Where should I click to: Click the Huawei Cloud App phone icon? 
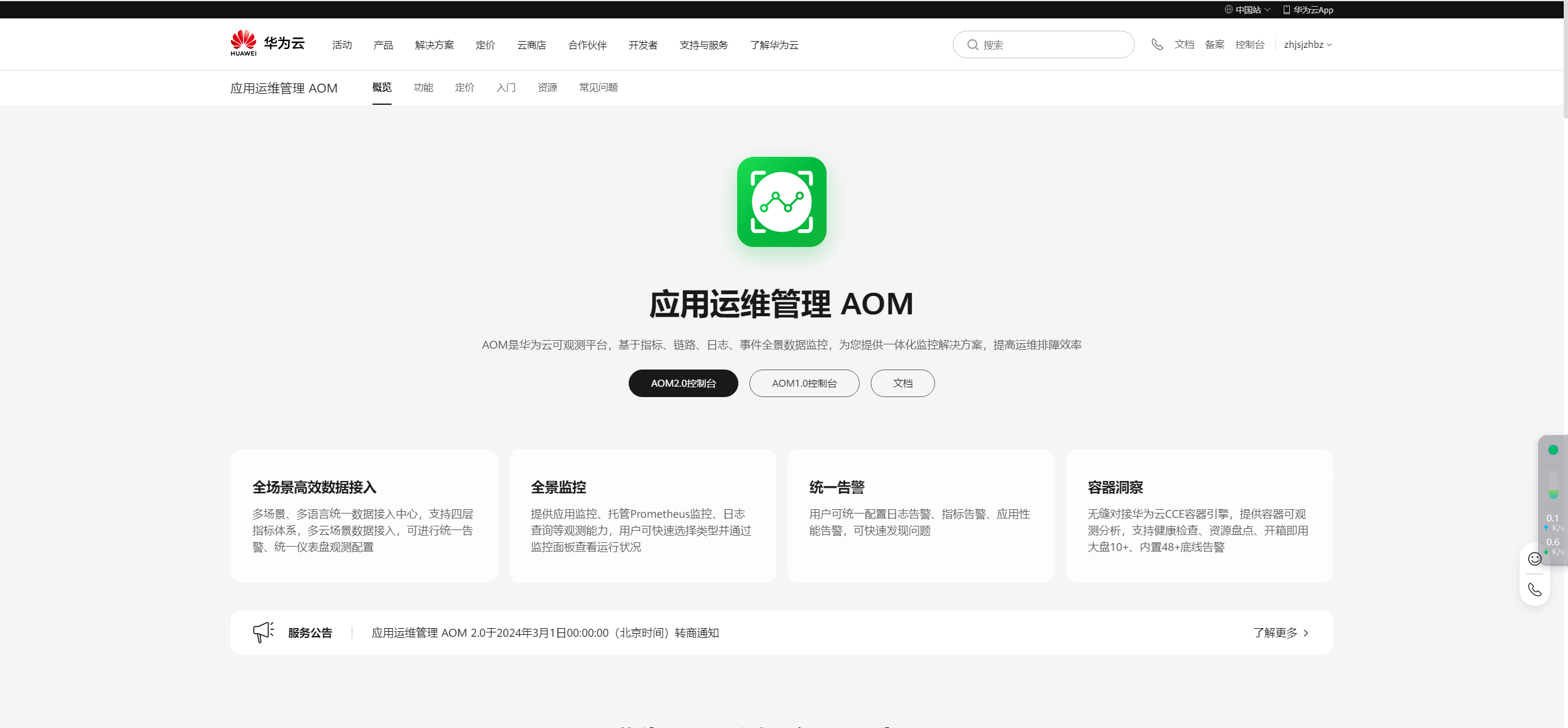pos(1286,10)
